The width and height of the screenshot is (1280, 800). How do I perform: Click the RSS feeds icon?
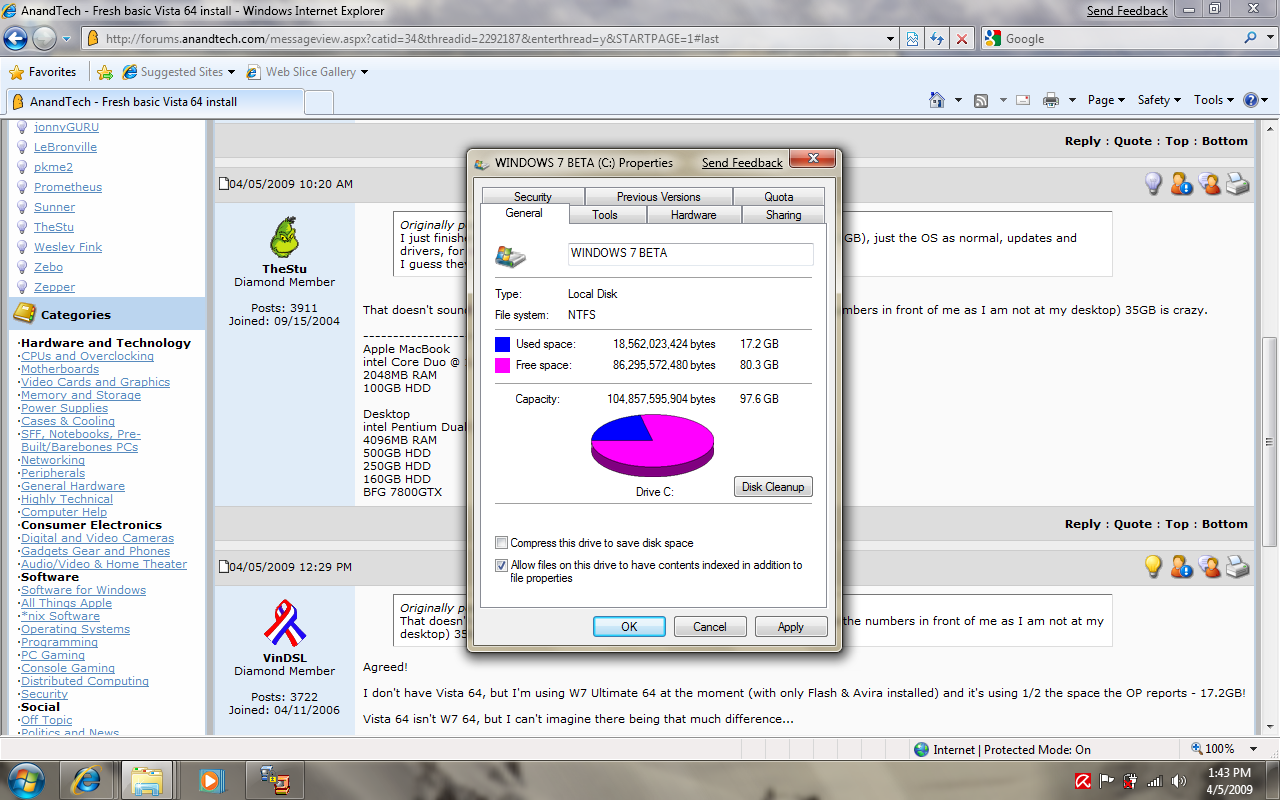coord(981,100)
